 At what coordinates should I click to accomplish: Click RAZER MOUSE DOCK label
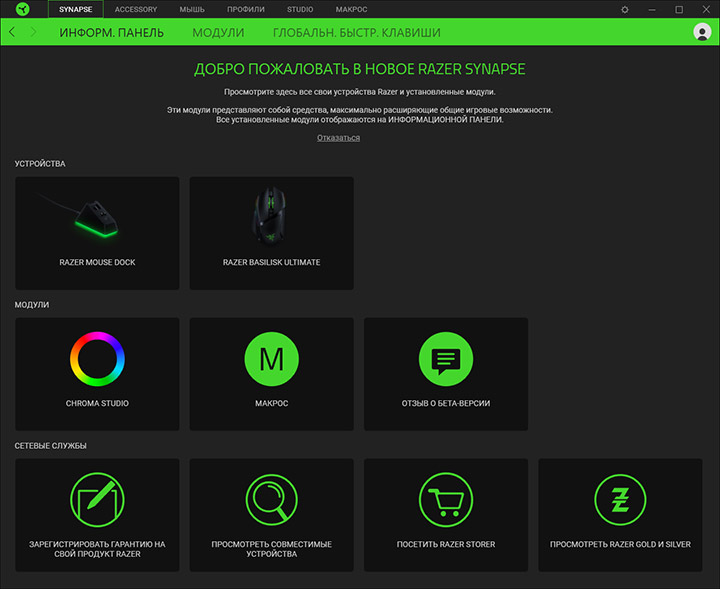pos(97,262)
